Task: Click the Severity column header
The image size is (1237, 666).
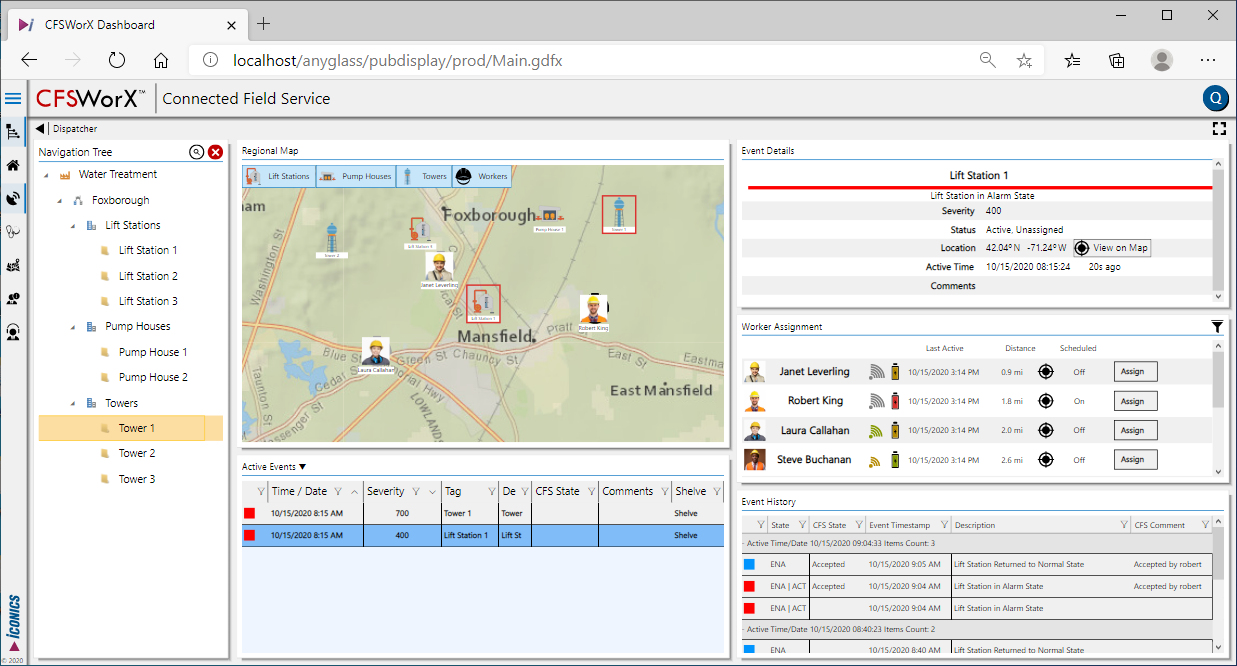Action: [385, 491]
